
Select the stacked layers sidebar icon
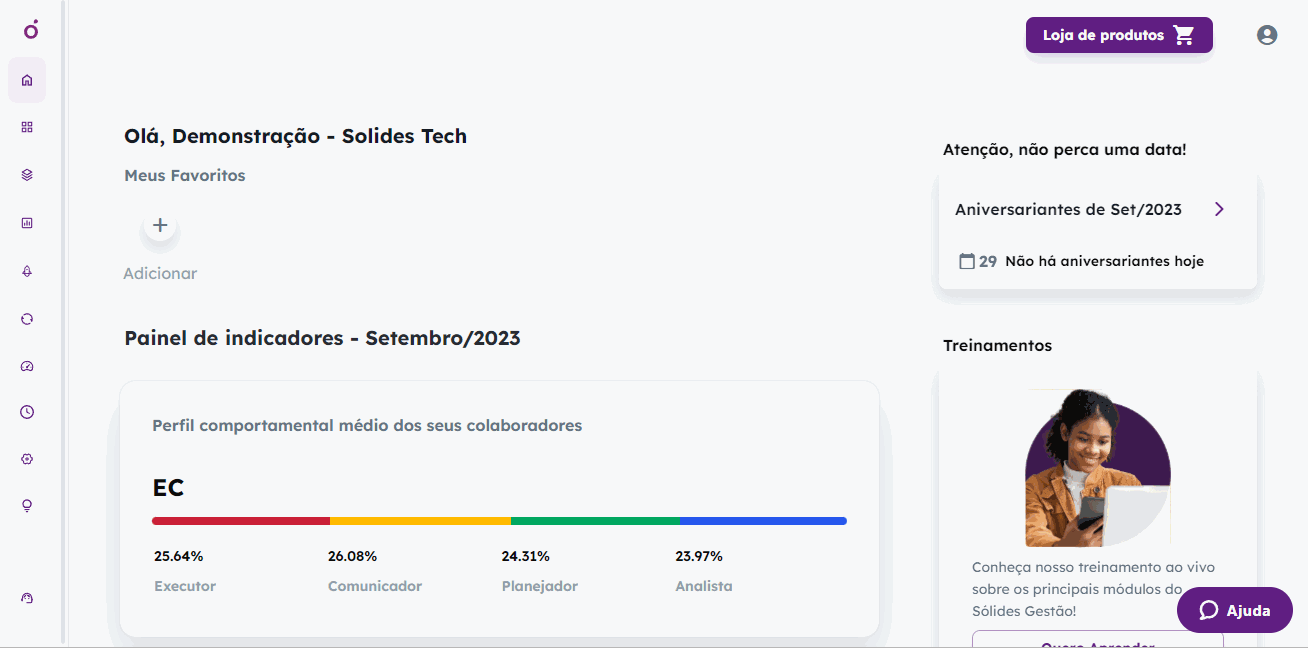pyautogui.click(x=27, y=175)
